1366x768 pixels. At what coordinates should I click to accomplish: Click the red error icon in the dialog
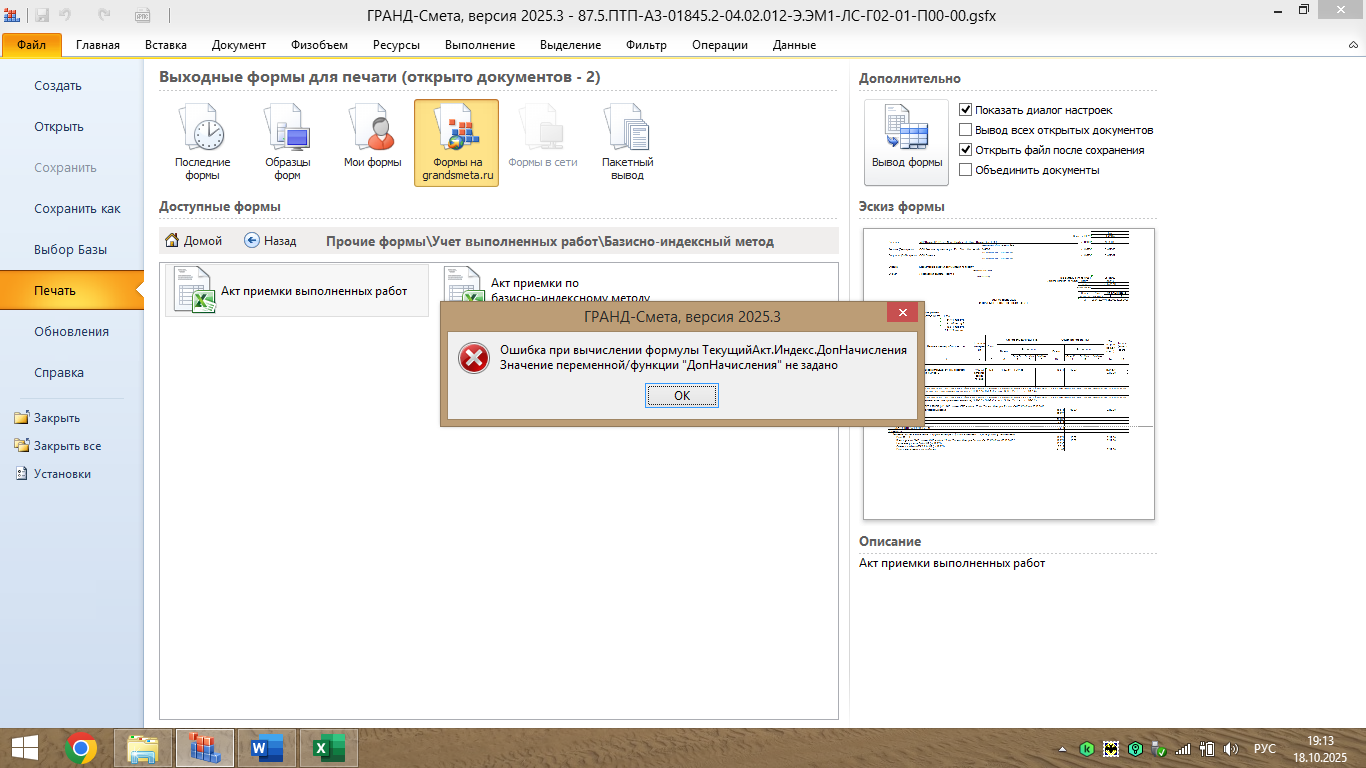(473, 357)
